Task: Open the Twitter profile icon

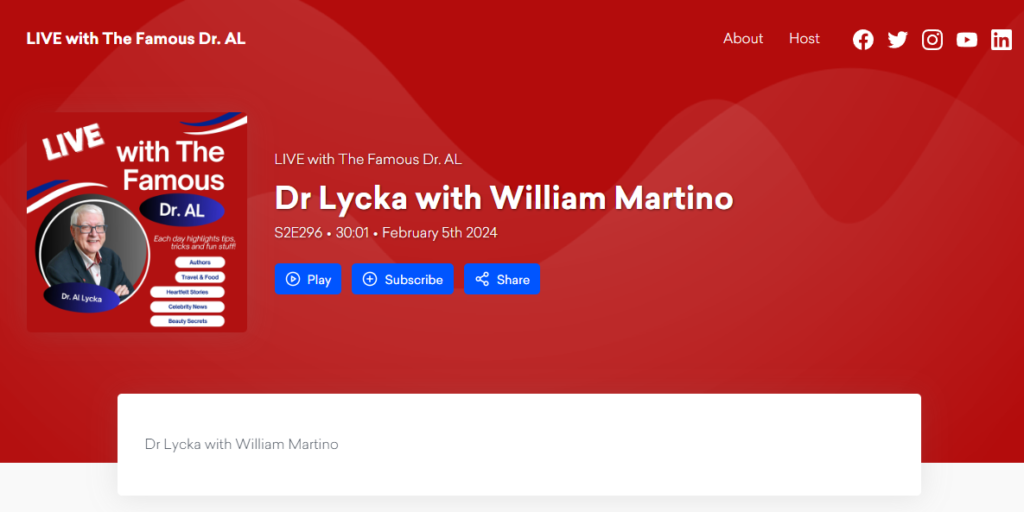Action: coord(897,40)
